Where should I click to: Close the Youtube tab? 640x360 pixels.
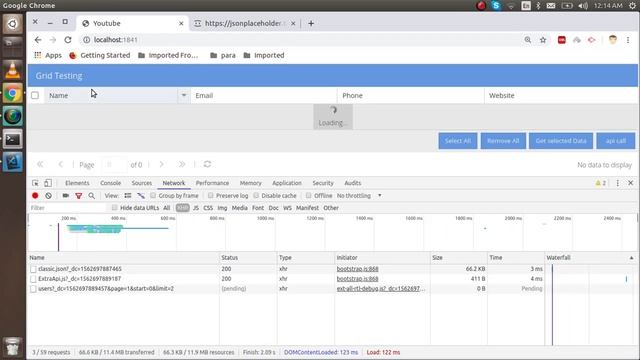[181, 23]
